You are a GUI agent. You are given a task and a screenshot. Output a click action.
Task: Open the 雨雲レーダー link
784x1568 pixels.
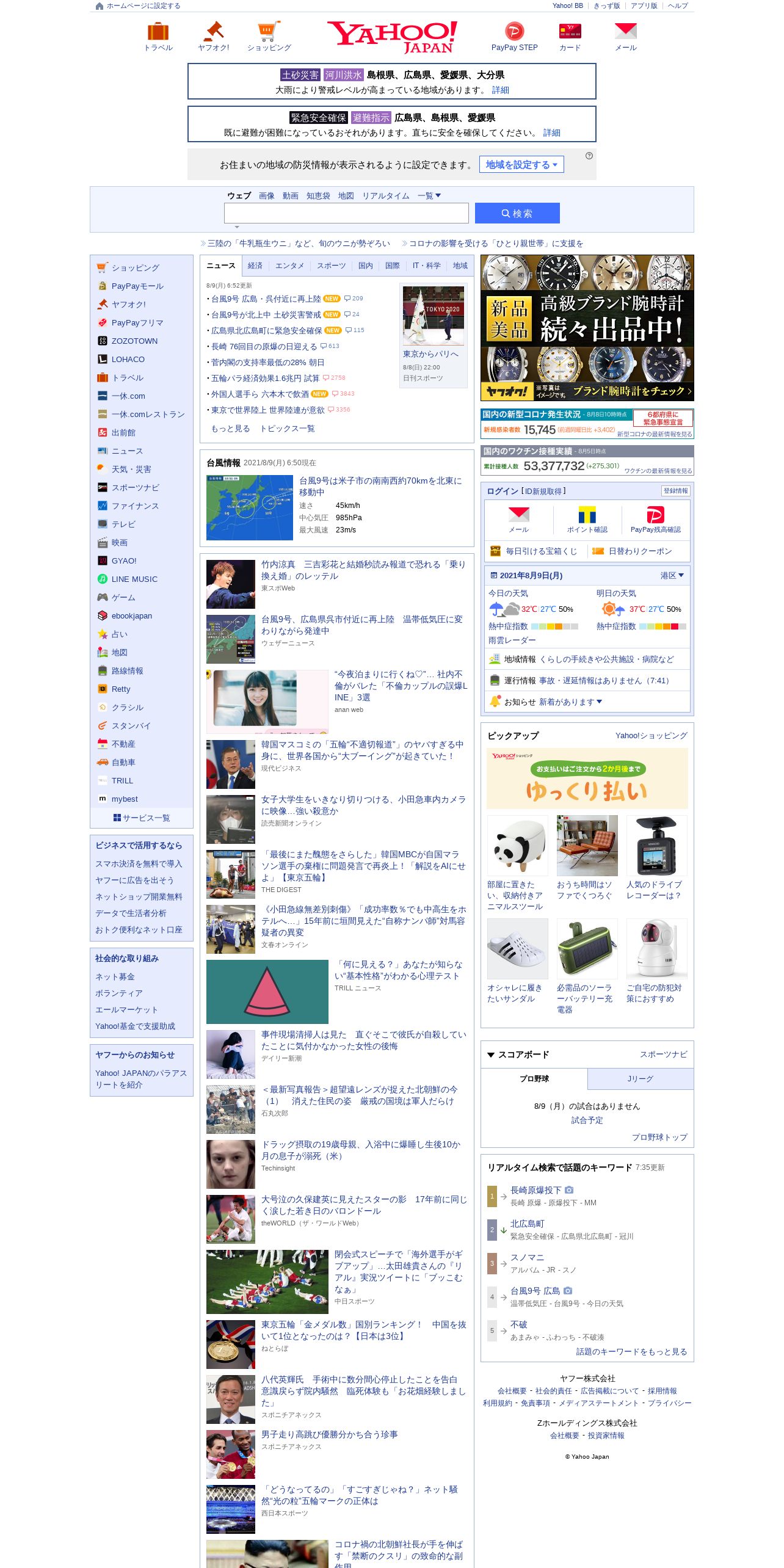coord(512,640)
